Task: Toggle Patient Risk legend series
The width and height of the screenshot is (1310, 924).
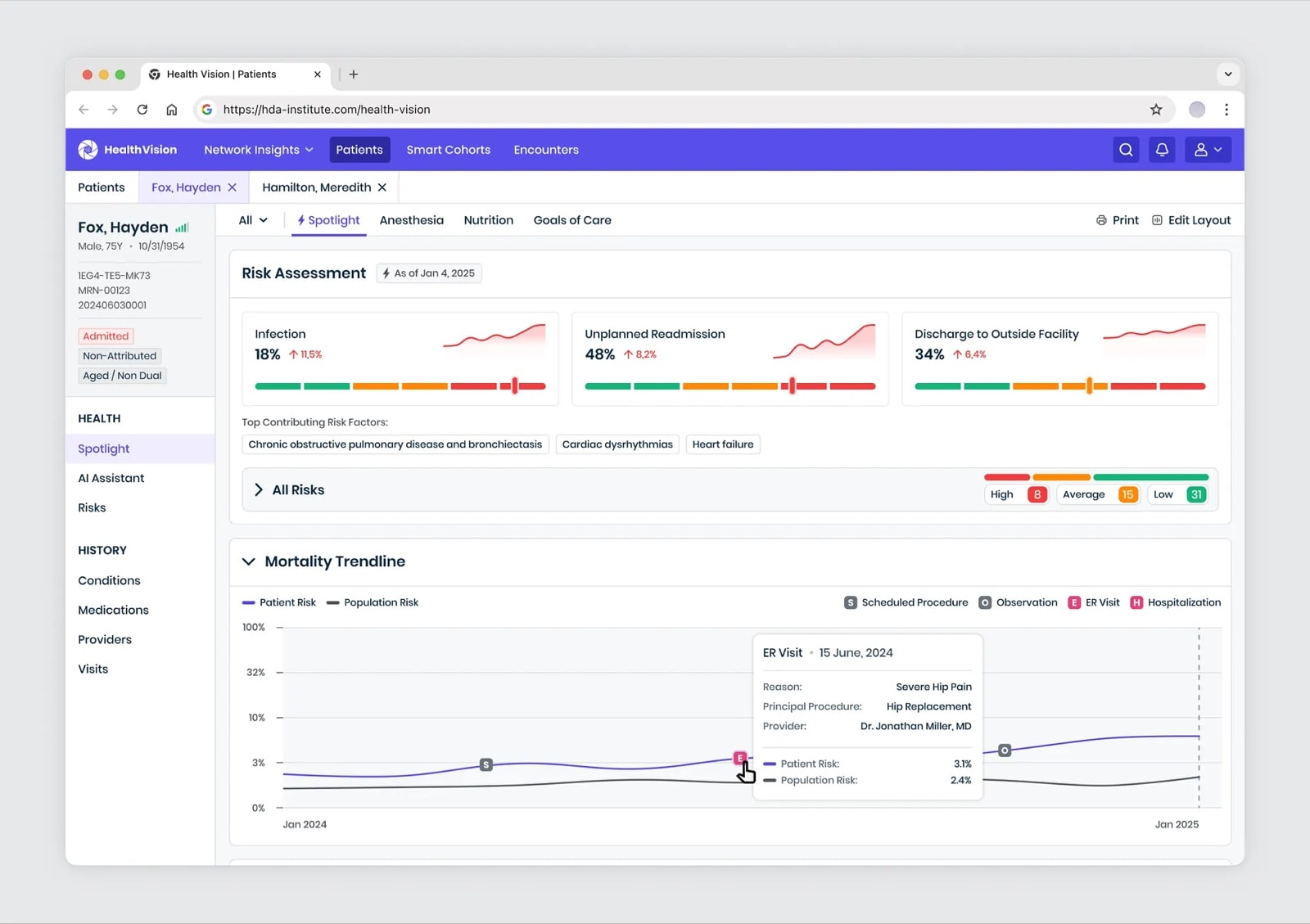Action: pos(279,602)
